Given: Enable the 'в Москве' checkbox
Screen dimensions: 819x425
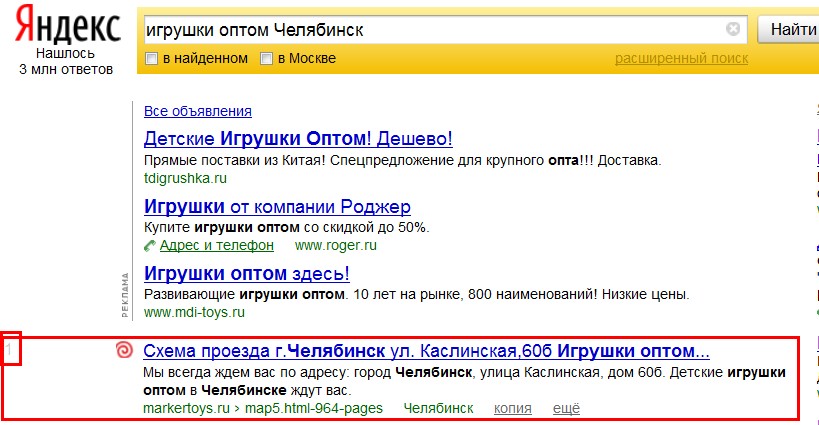Looking at the screenshot, I should 266,58.
